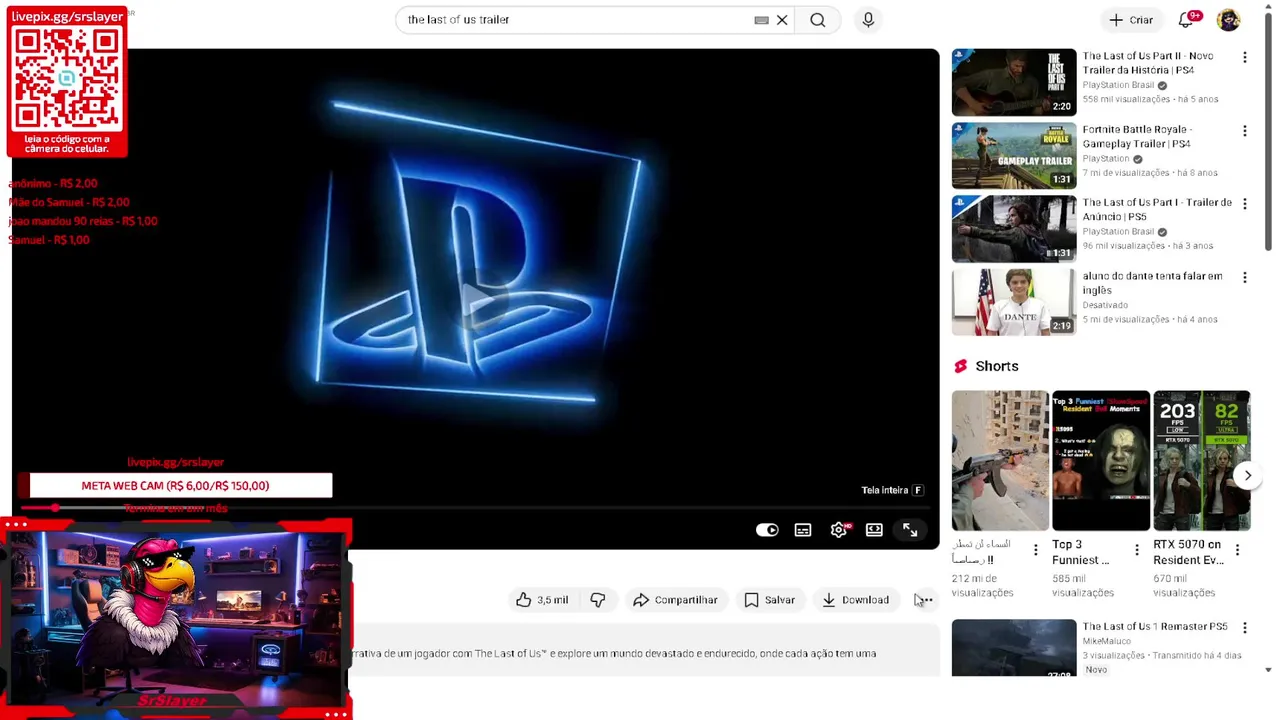Toggle subtitles in the video player

[x=803, y=530]
